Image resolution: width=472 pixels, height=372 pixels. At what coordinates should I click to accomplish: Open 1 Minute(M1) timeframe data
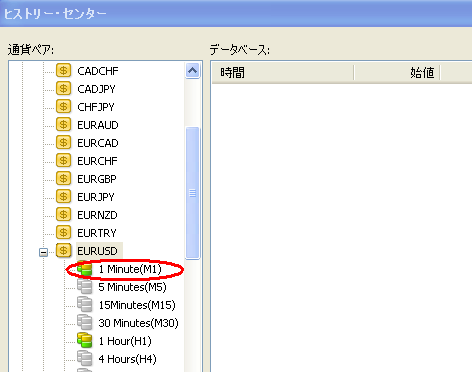pos(130,269)
